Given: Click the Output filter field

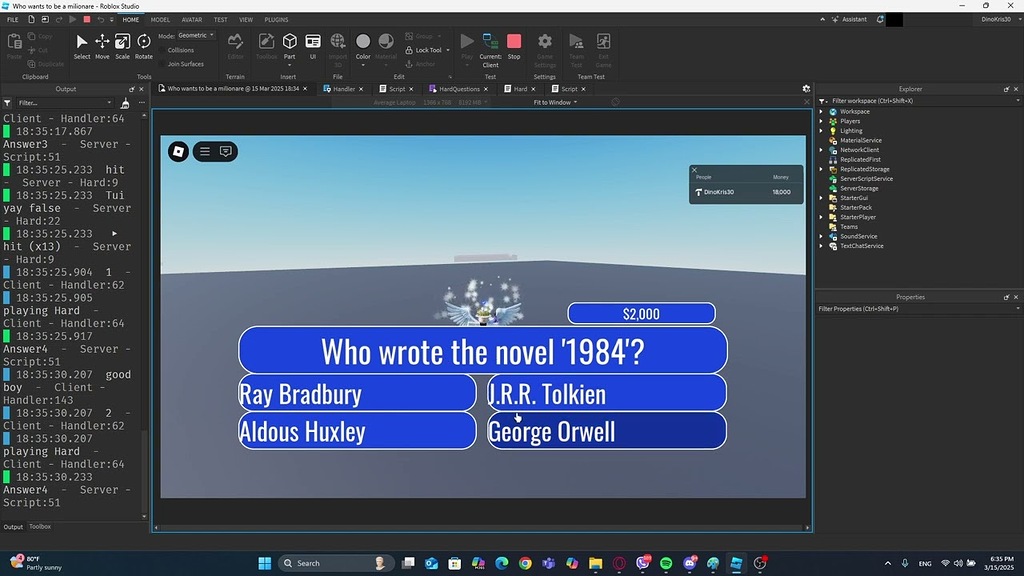Looking at the screenshot, I should click(x=64, y=103).
